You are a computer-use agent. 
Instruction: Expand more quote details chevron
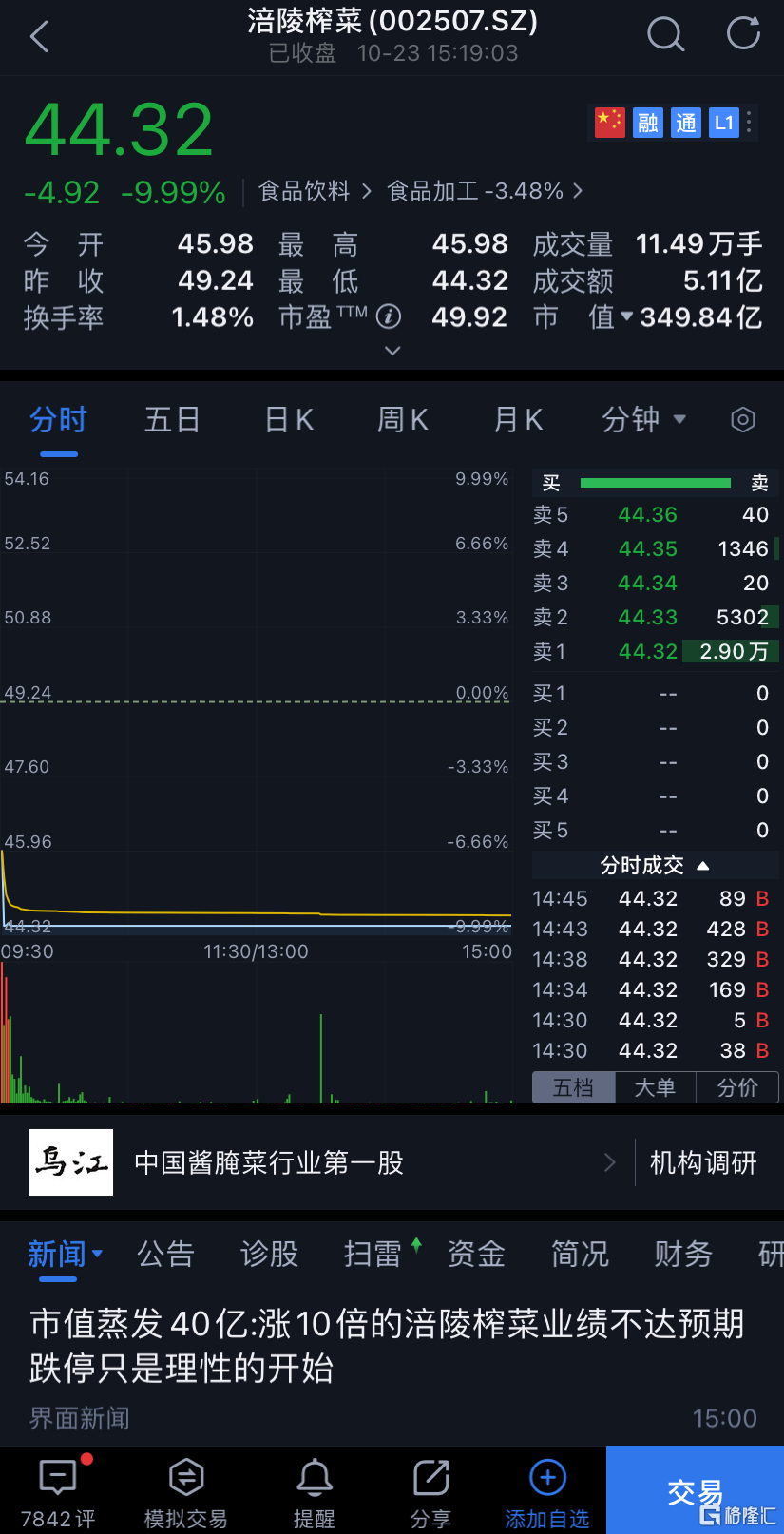point(392,351)
